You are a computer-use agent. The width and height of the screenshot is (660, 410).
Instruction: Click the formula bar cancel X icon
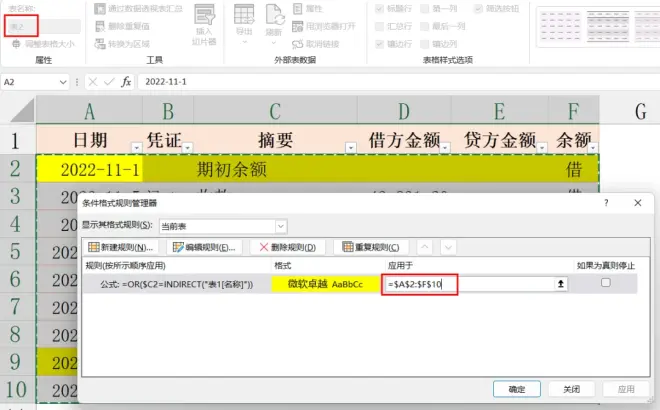pyautogui.click(x=93, y=82)
